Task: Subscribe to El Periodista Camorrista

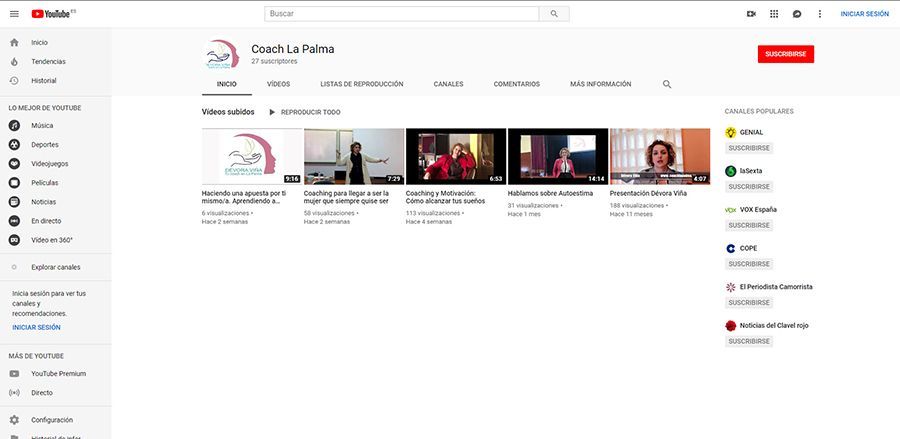Action: (x=748, y=302)
